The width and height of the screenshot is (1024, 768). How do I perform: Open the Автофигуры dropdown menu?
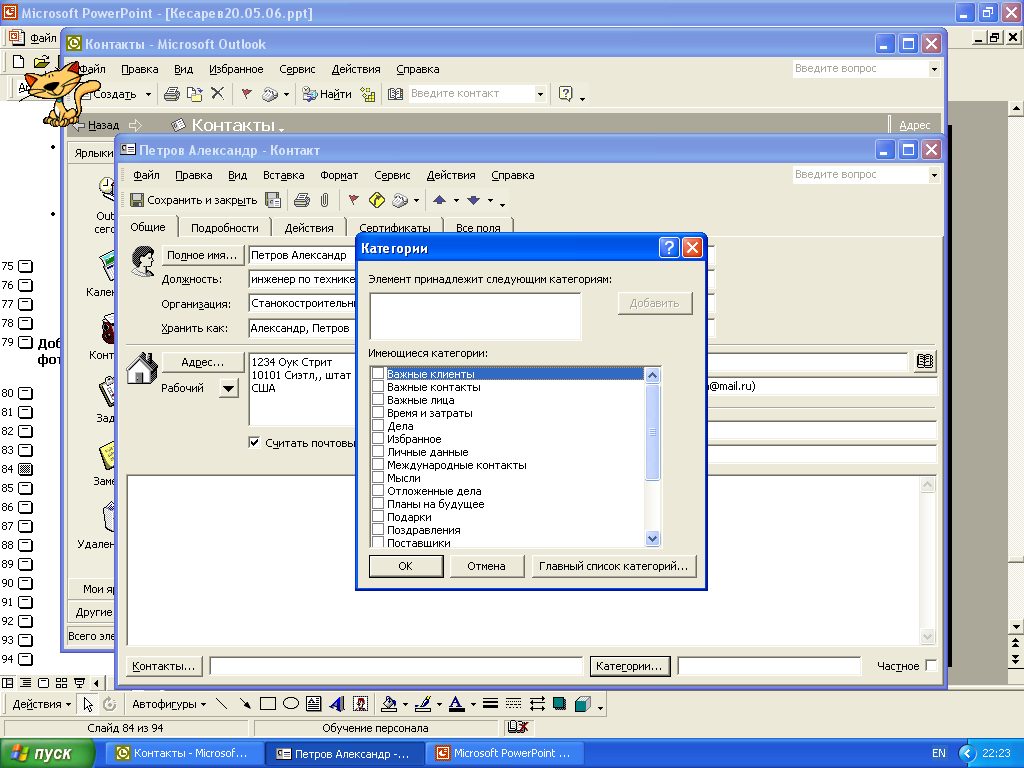(x=169, y=704)
